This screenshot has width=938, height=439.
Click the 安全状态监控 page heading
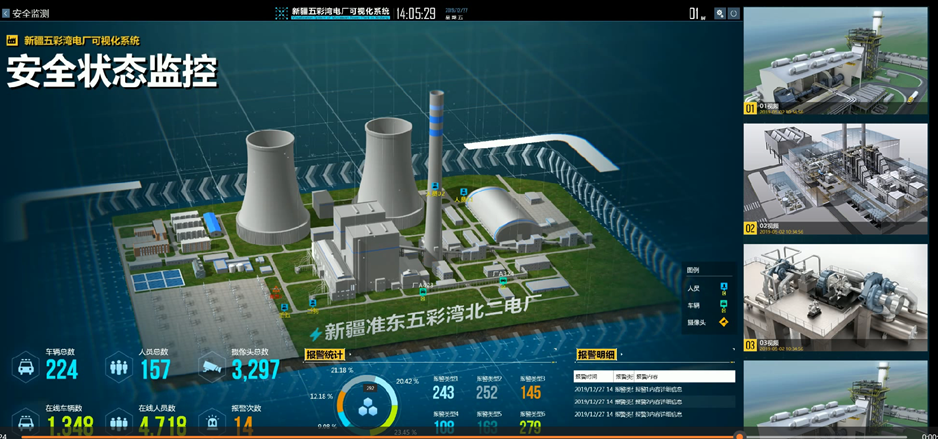click(112, 72)
